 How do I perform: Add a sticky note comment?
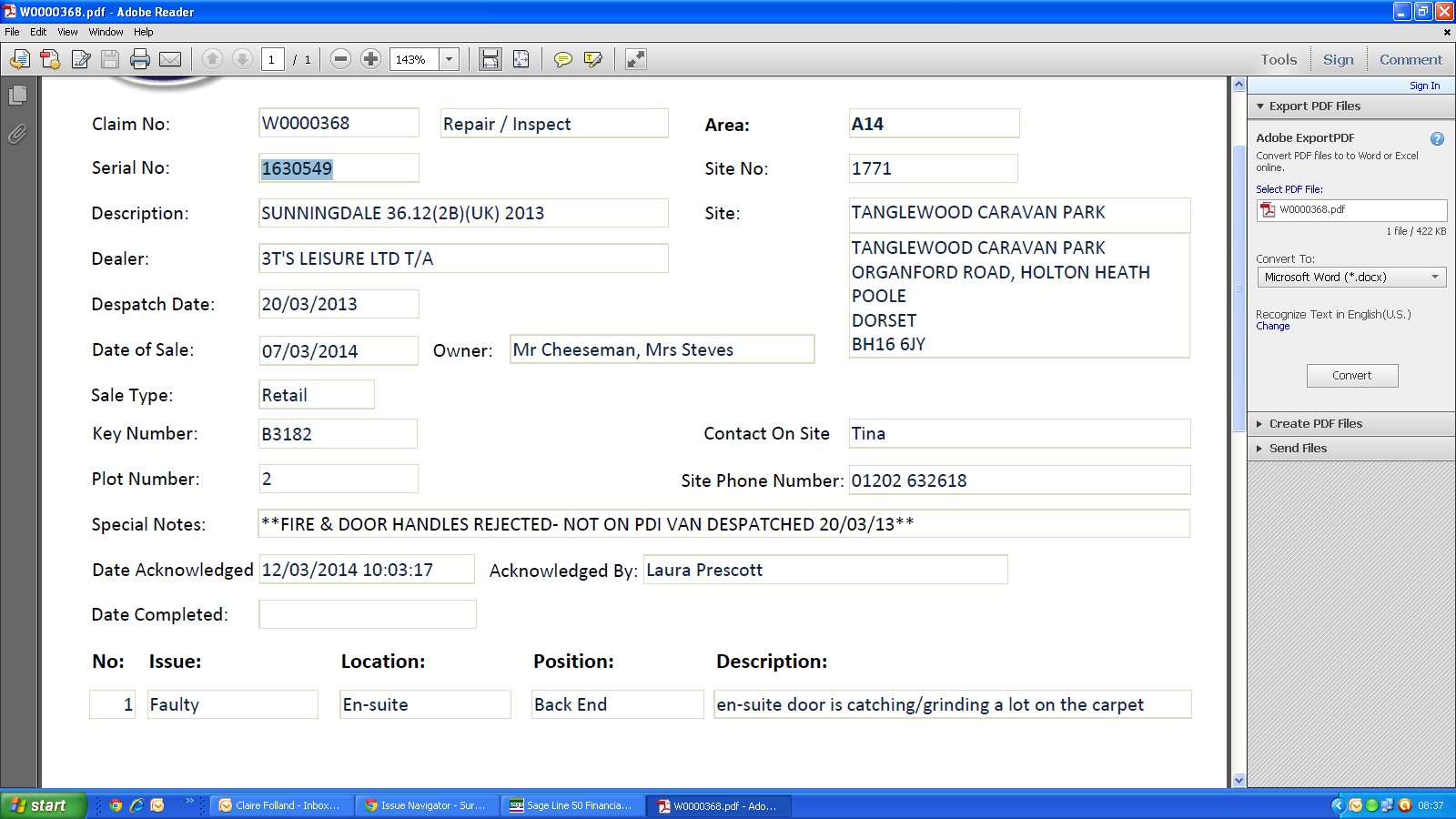[563, 60]
